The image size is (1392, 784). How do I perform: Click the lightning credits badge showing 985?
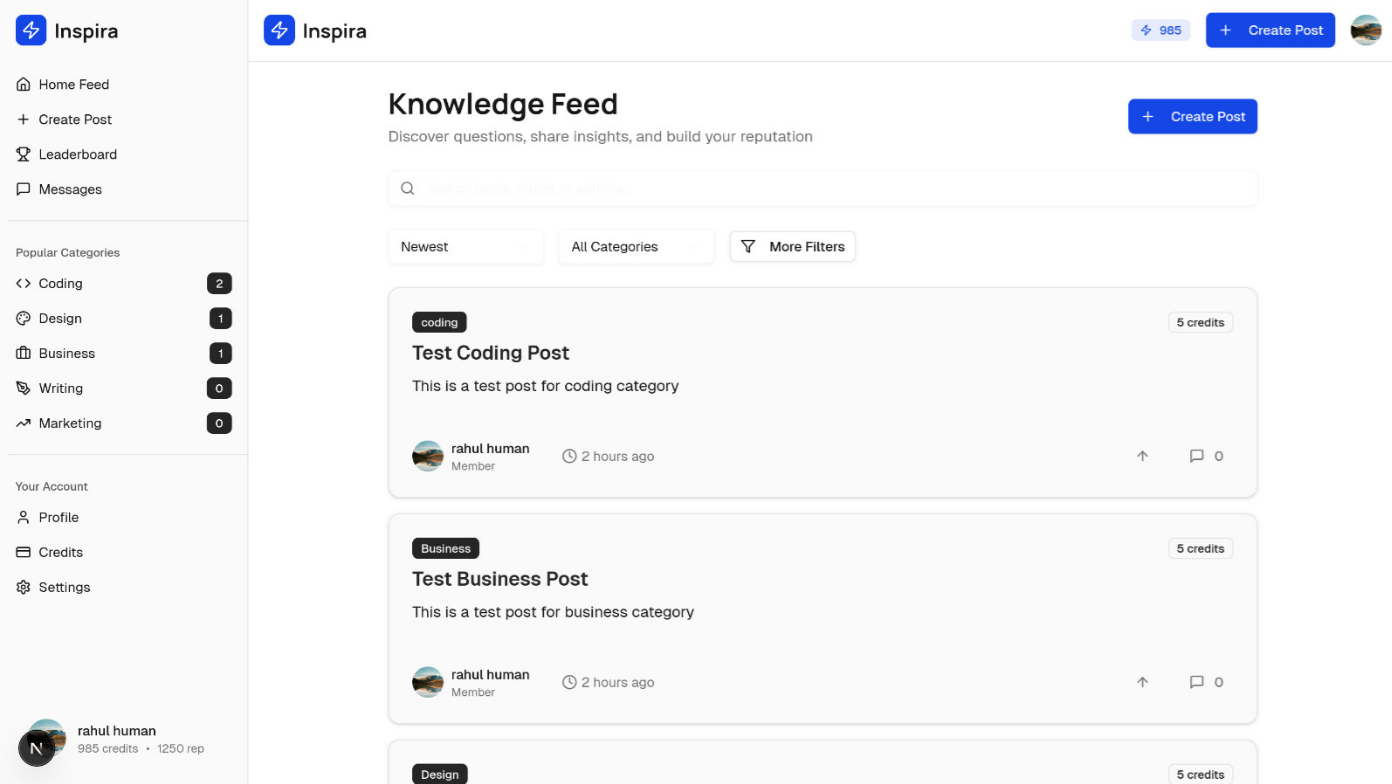tap(1161, 30)
